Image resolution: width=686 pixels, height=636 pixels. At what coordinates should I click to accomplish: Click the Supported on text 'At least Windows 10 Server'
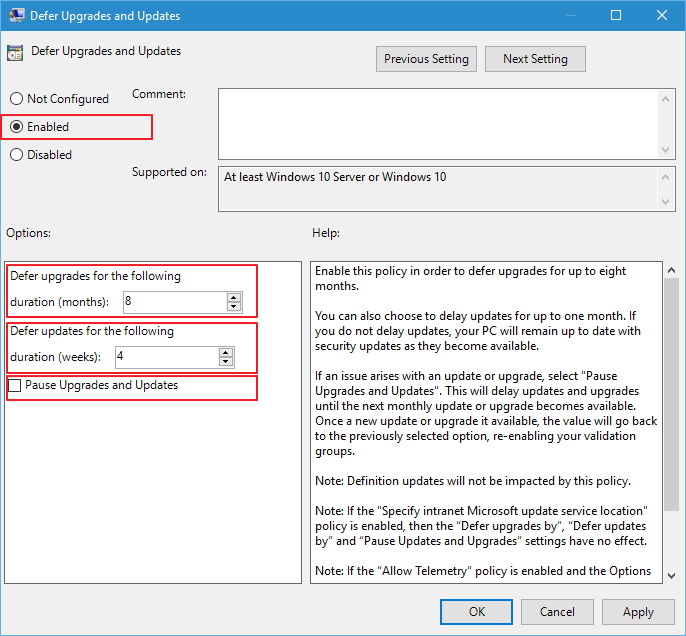click(x=294, y=177)
